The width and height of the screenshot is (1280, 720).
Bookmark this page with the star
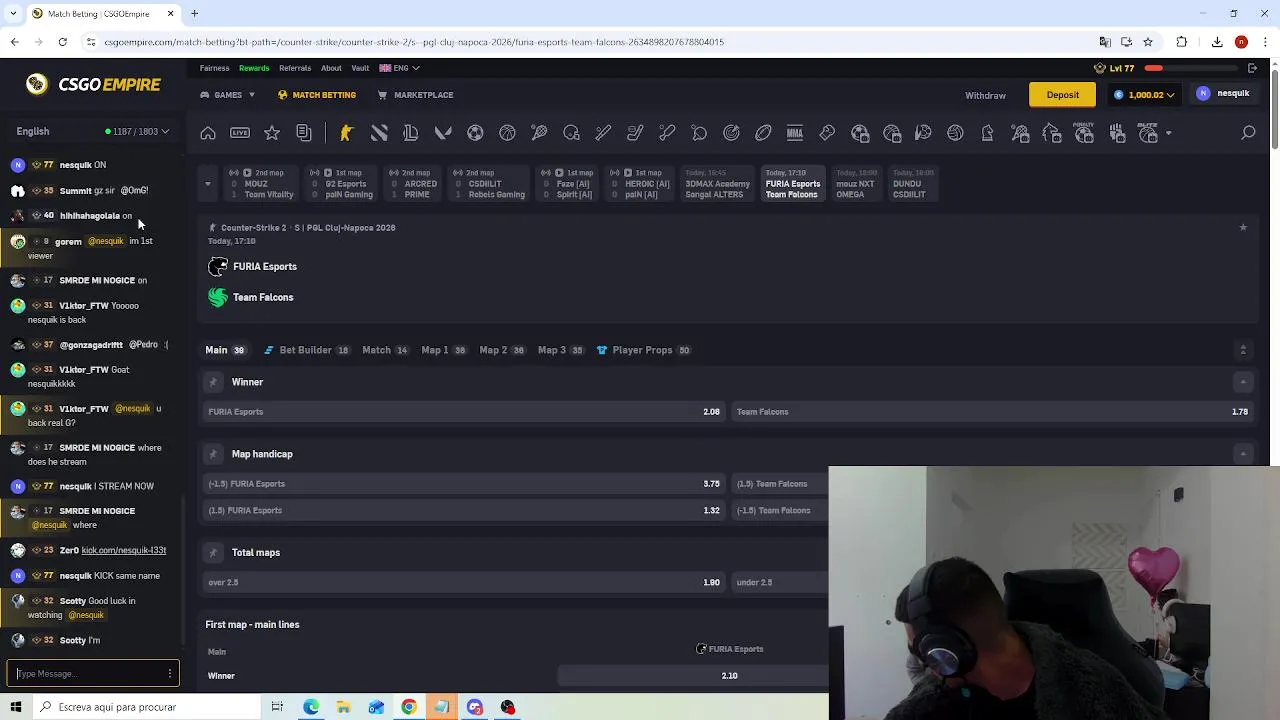click(1148, 42)
